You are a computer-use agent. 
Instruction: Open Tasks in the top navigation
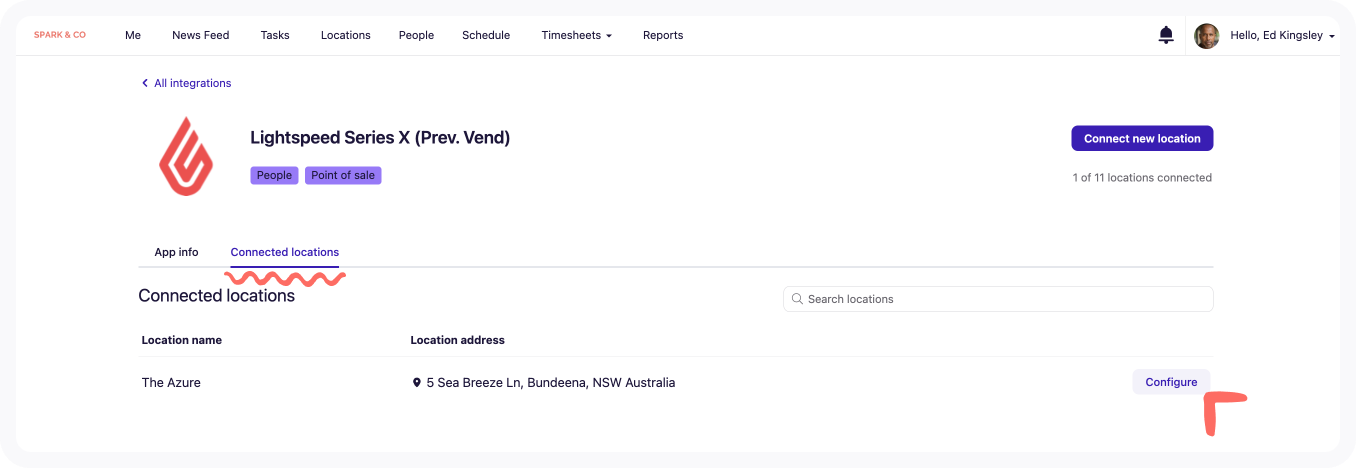point(275,35)
